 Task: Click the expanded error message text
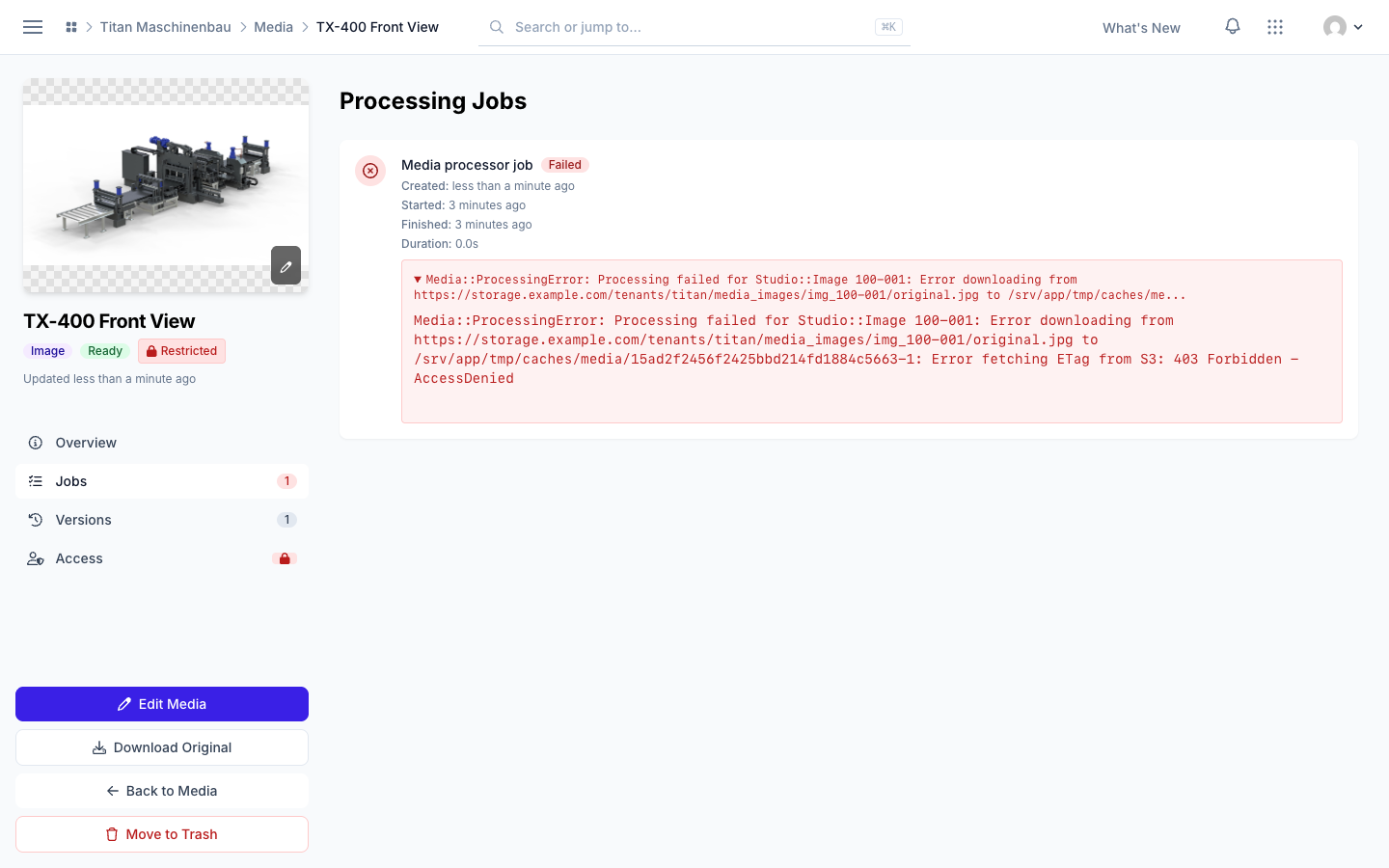click(x=857, y=349)
